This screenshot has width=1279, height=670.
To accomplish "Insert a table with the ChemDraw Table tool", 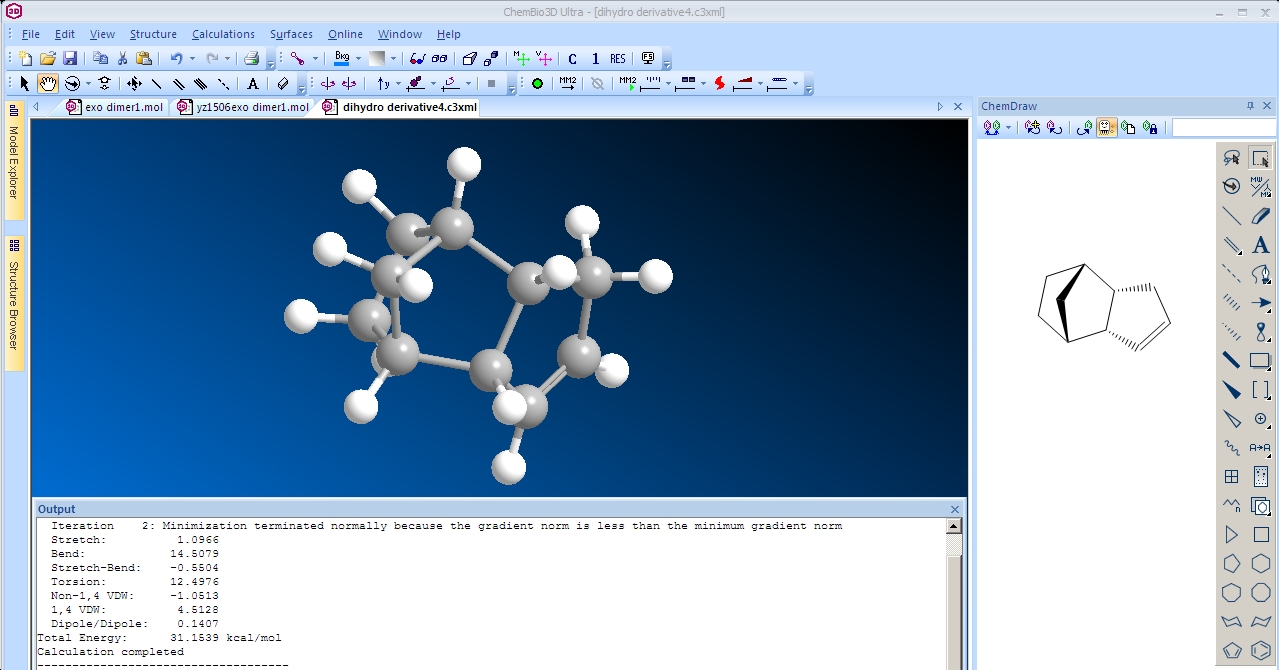I will (x=1232, y=477).
